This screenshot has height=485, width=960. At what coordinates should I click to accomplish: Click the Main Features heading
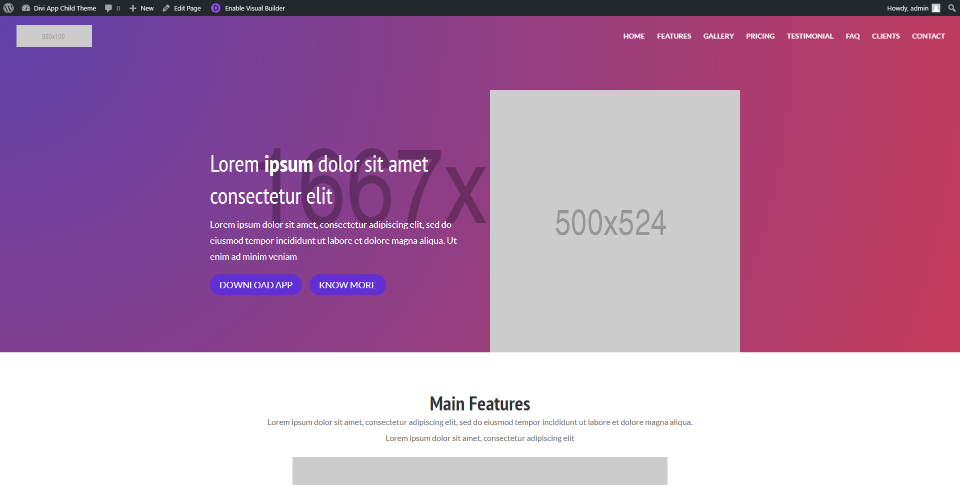pyautogui.click(x=480, y=404)
